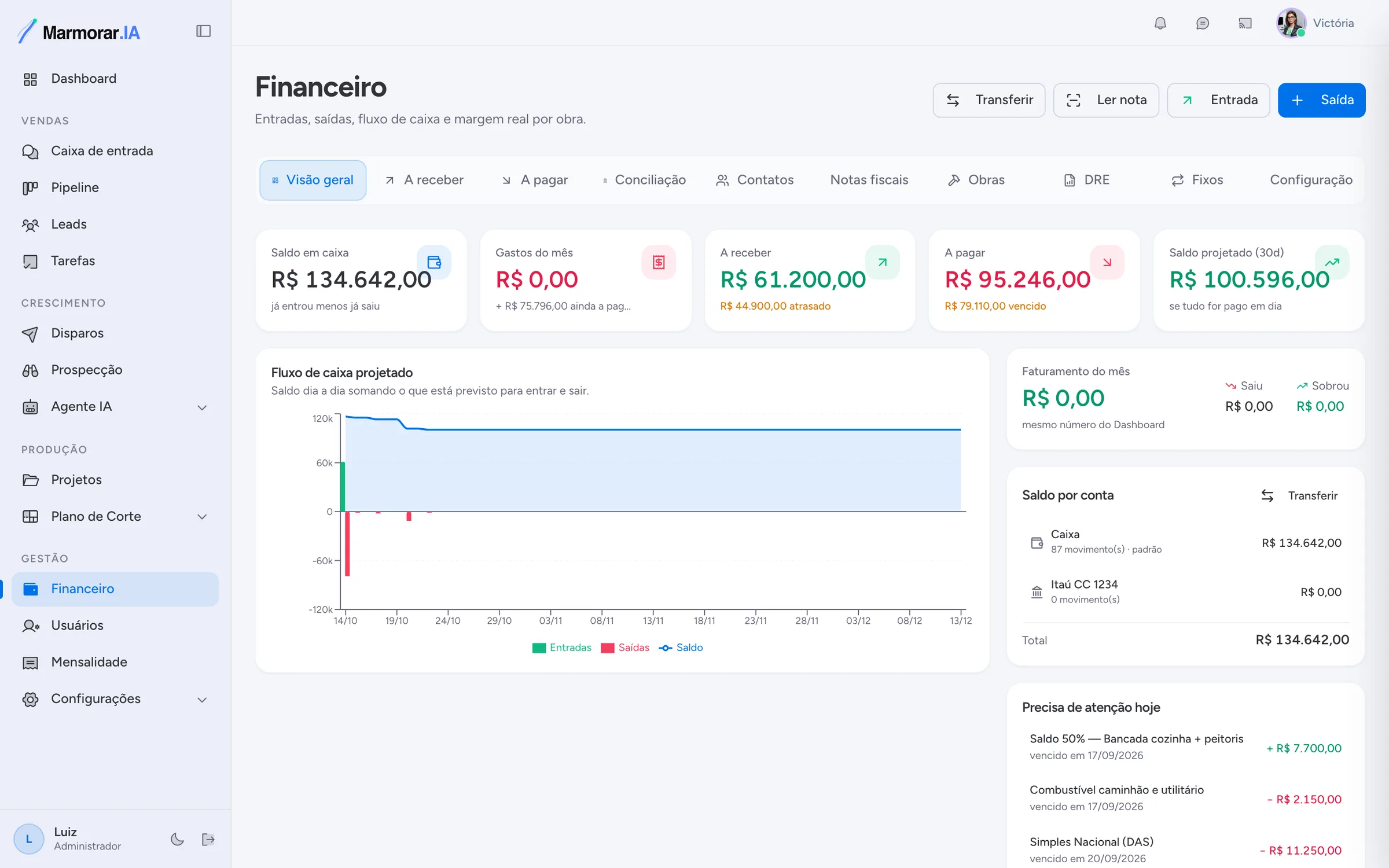Toggle the Entradas legend in chart
The height and width of the screenshot is (868, 1389).
coord(561,648)
